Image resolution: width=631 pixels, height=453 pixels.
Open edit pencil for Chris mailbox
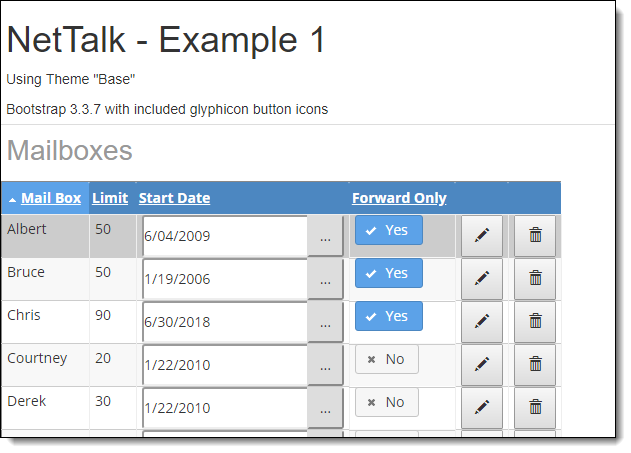pos(482,322)
